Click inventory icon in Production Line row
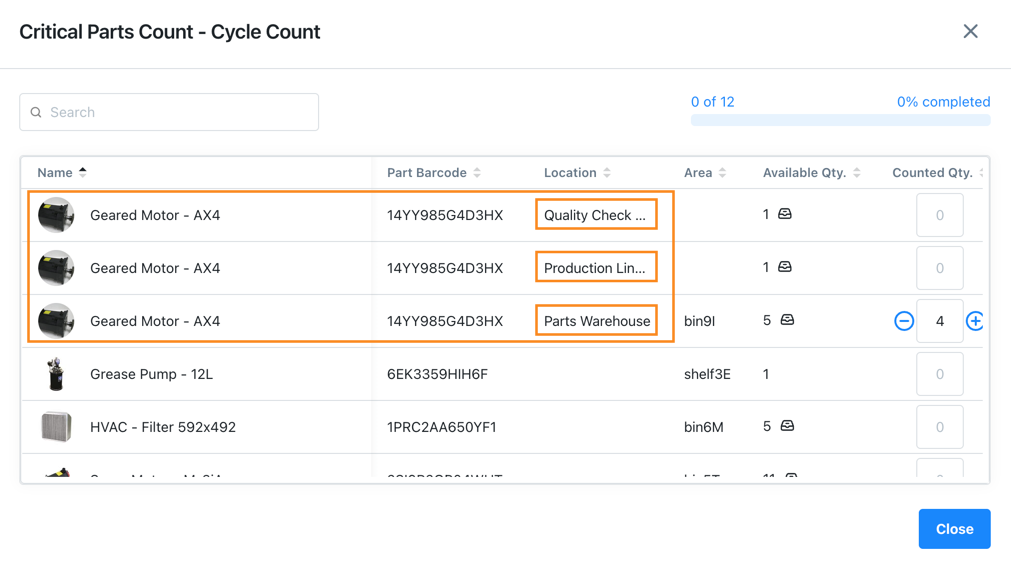 (785, 266)
